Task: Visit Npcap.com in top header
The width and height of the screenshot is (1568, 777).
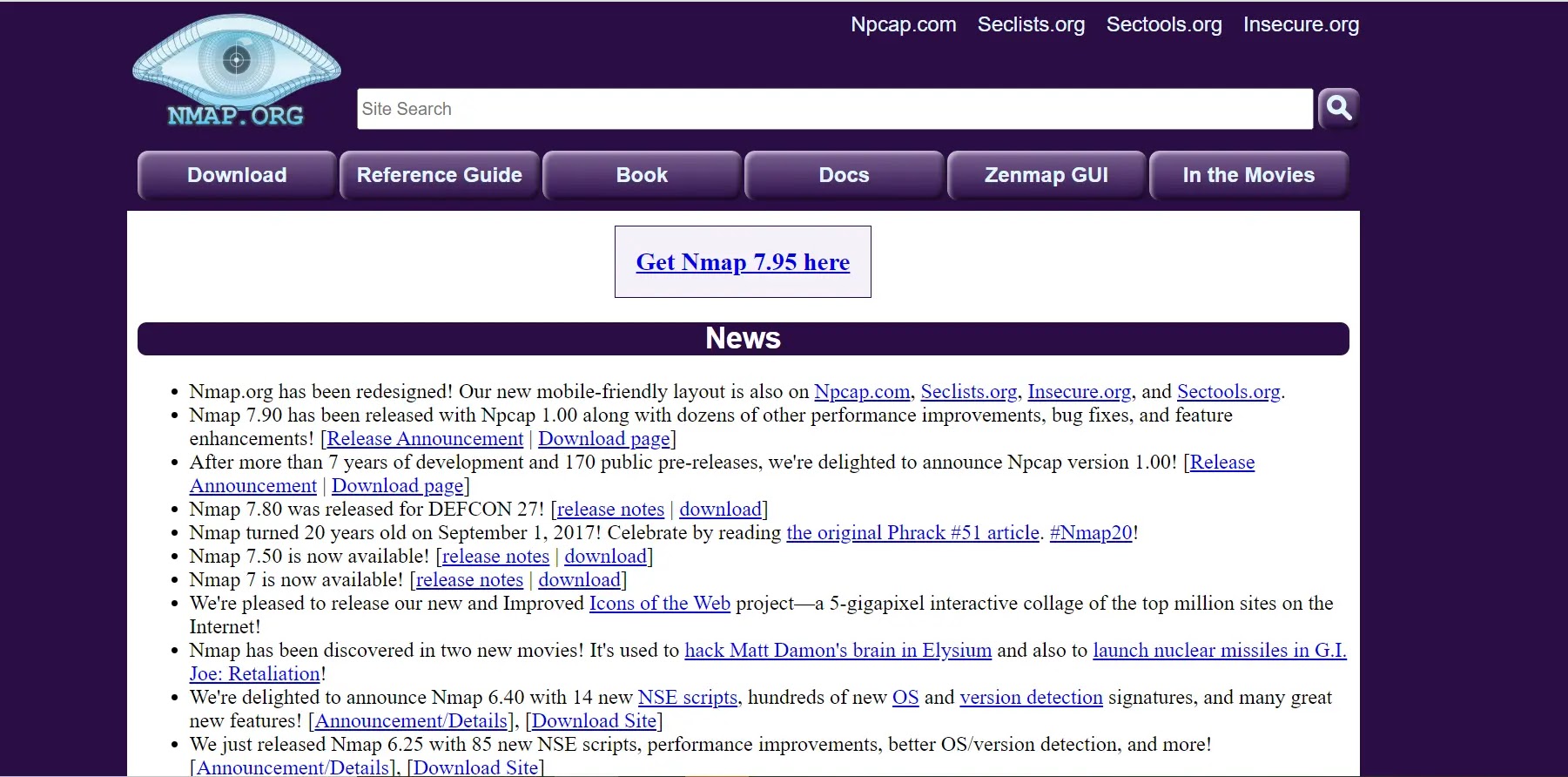Action: tap(904, 24)
